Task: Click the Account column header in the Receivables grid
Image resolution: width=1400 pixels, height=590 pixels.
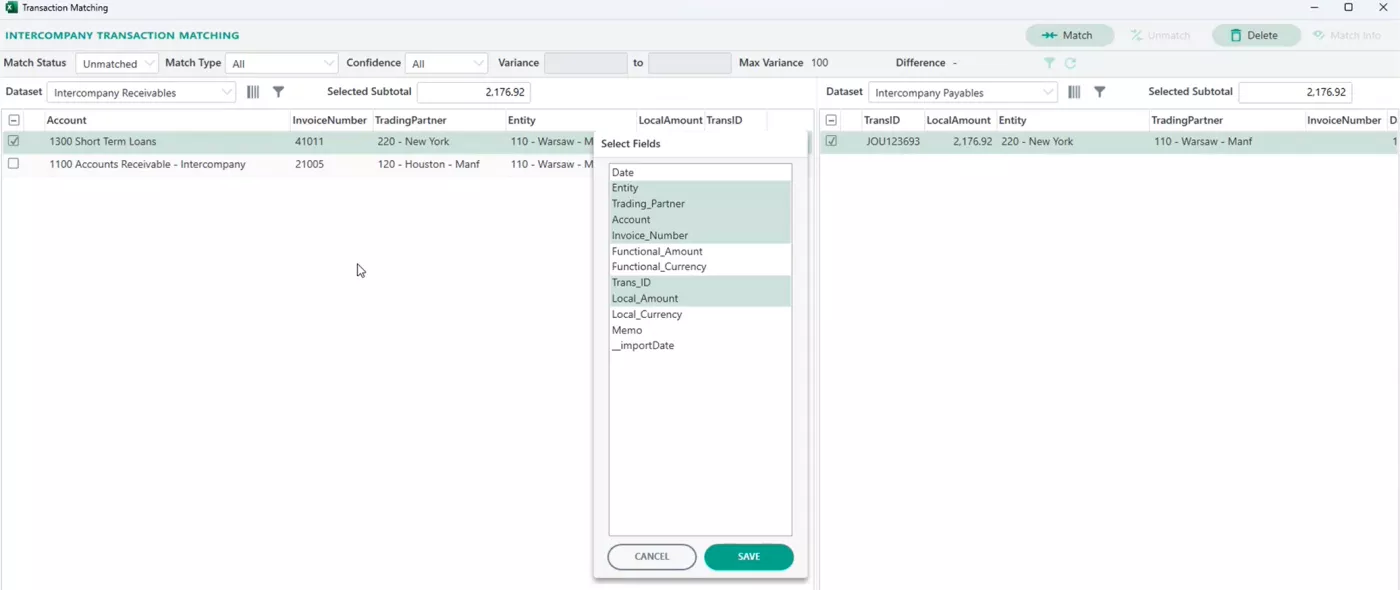Action: pyautogui.click(x=67, y=120)
